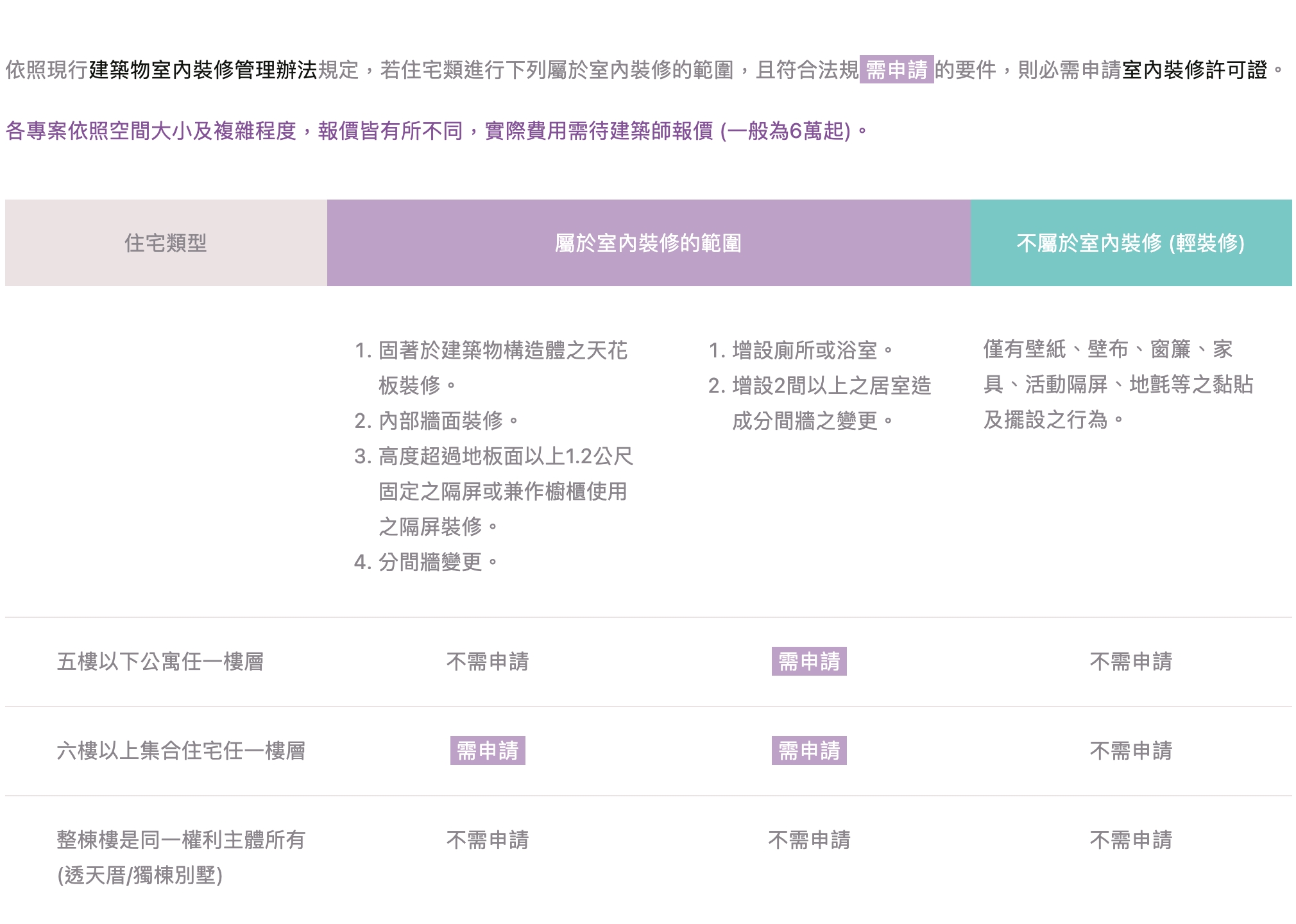Screen dimensions: 1296x924
Task: Click the 六樓以上集合住宅任一樓層 row label
Action: click(x=181, y=751)
